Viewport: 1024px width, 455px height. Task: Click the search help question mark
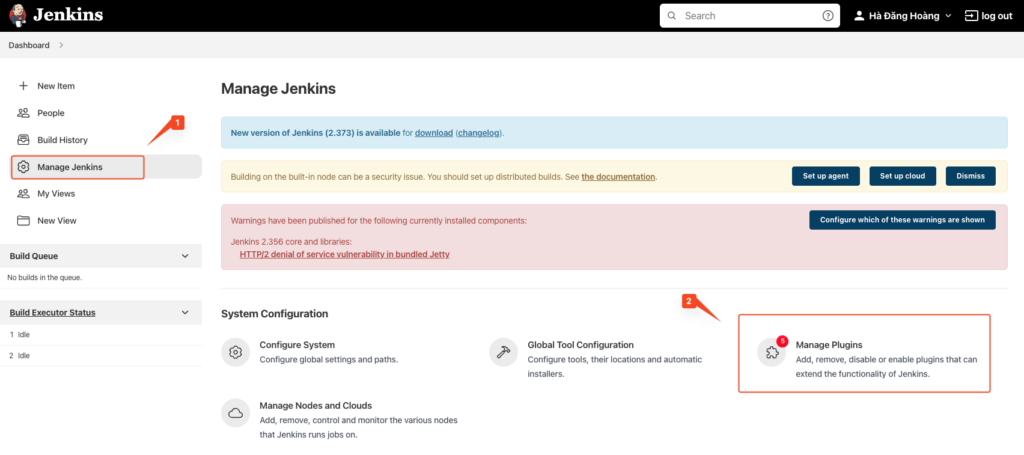coord(828,16)
